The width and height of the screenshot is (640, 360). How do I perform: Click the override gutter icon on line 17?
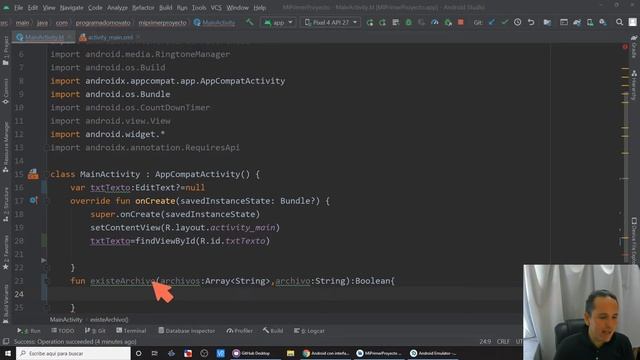coord(33,200)
